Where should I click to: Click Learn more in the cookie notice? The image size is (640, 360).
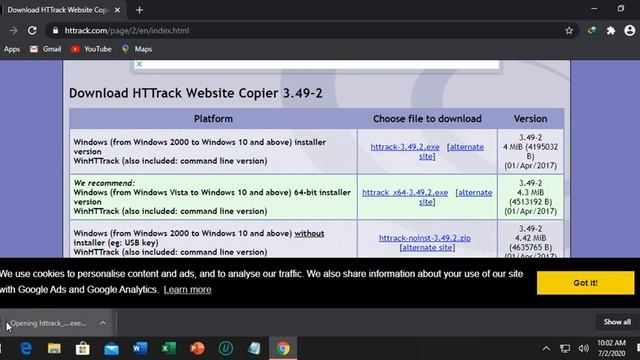pos(187,290)
